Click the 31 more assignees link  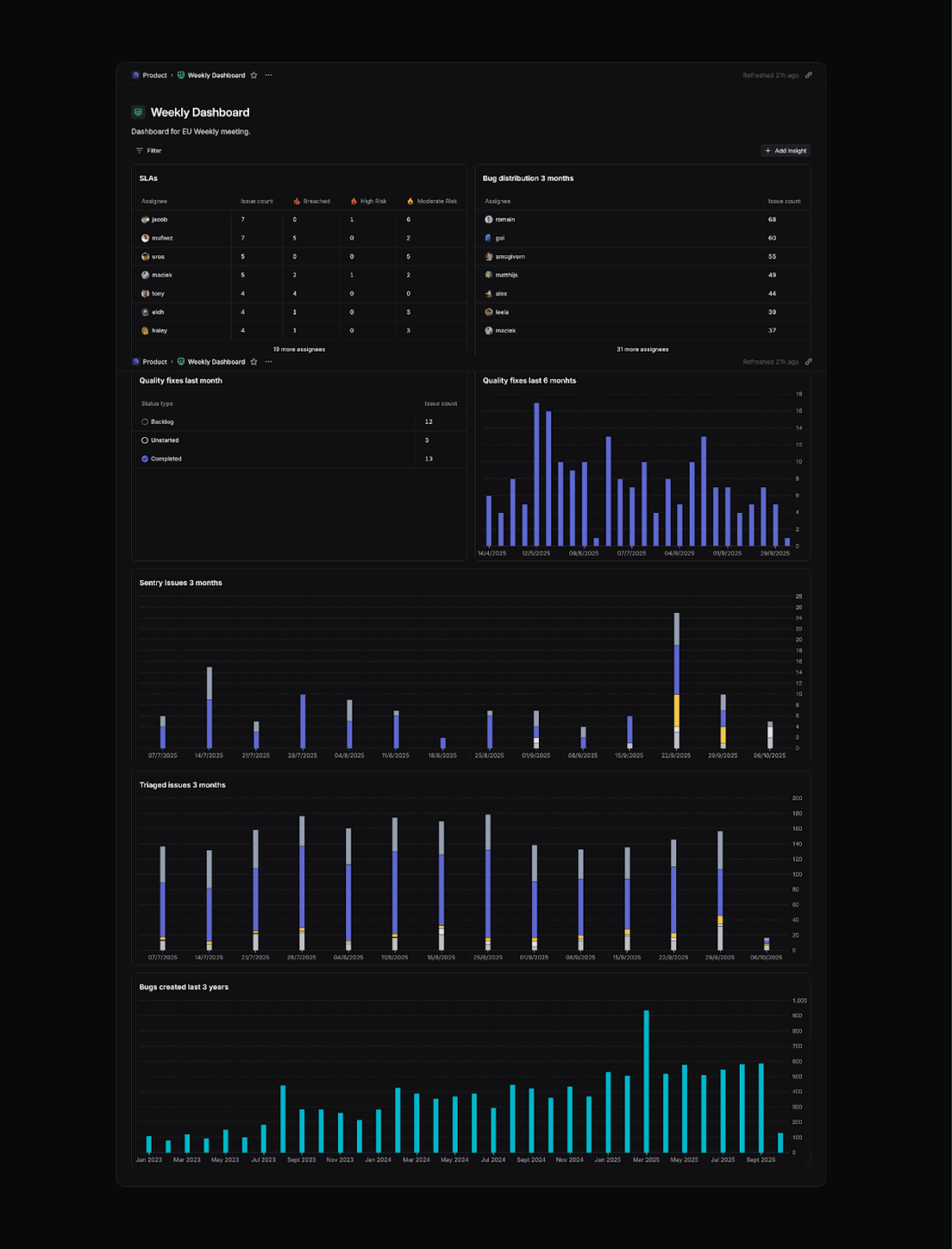(642, 349)
